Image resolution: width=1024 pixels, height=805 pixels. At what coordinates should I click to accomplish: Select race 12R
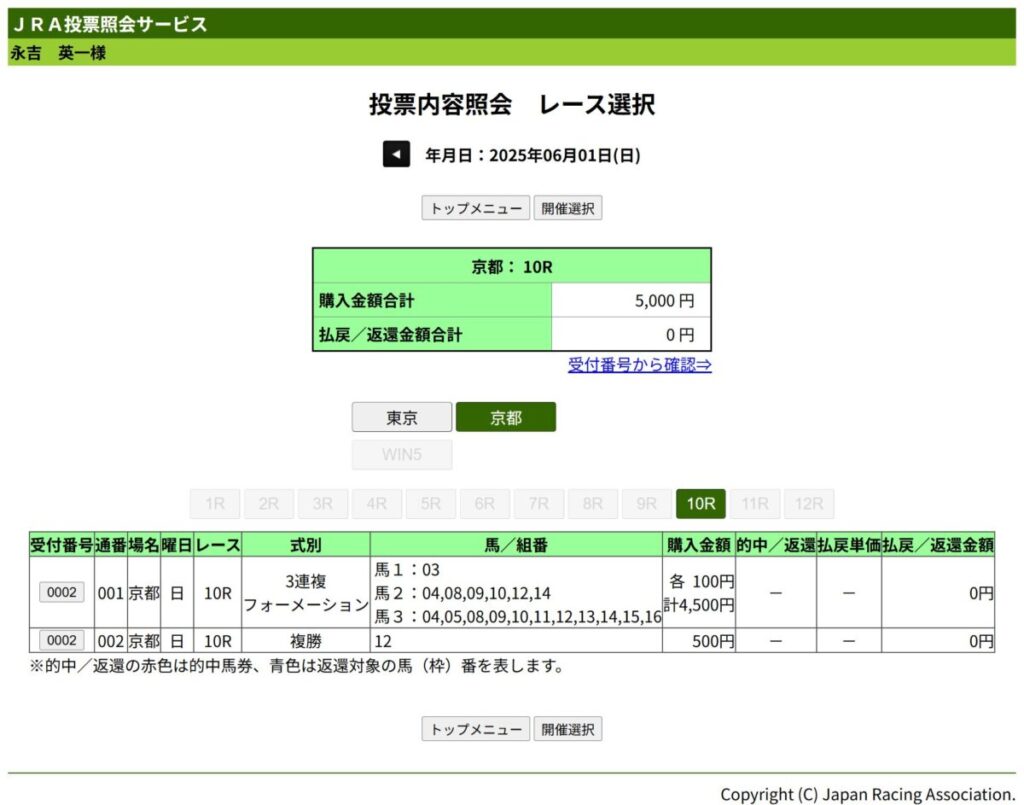[809, 504]
